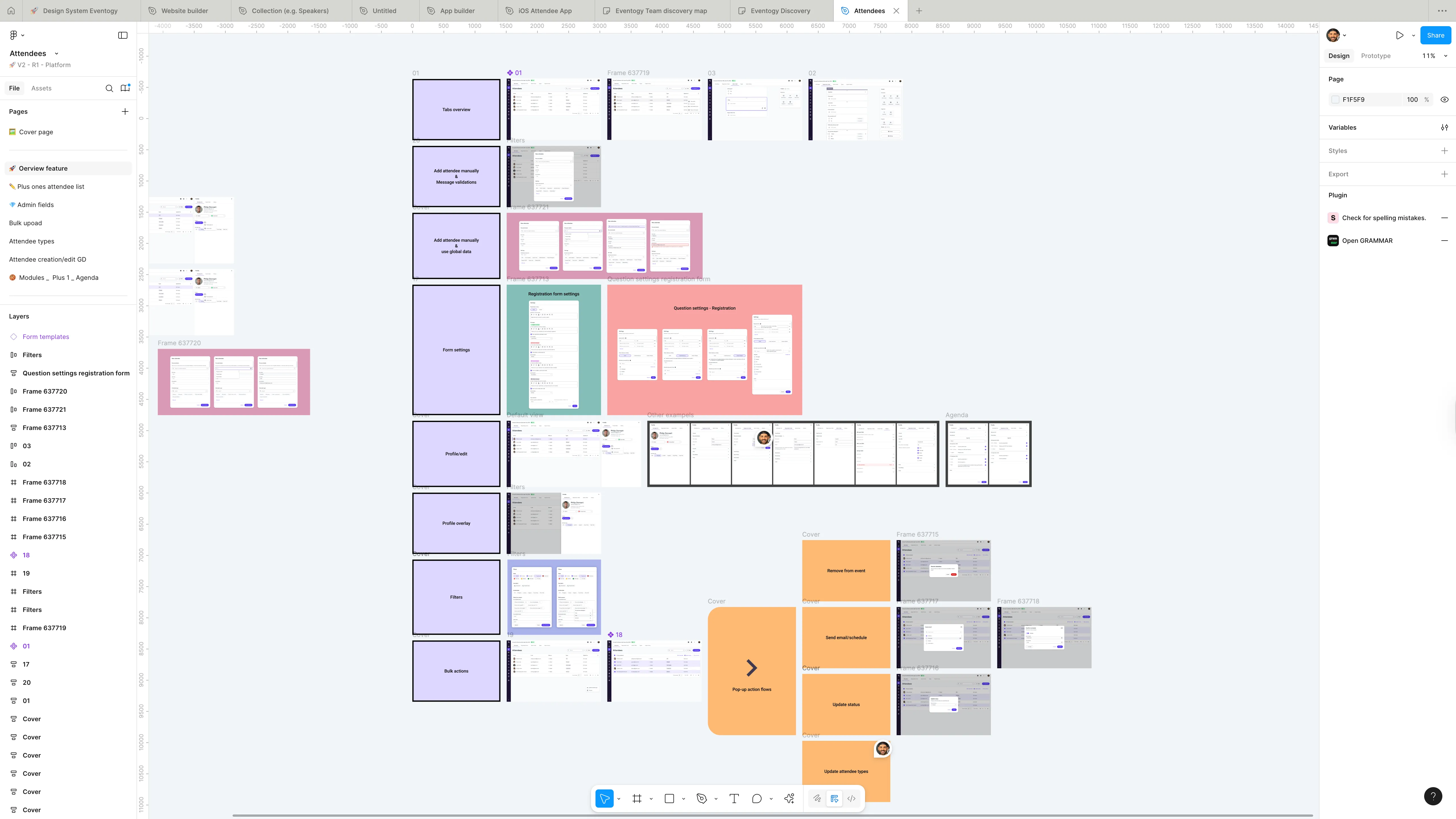This screenshot has width=1456, height=819.
Task: Select the Comment tool
Action: point(756,799)
